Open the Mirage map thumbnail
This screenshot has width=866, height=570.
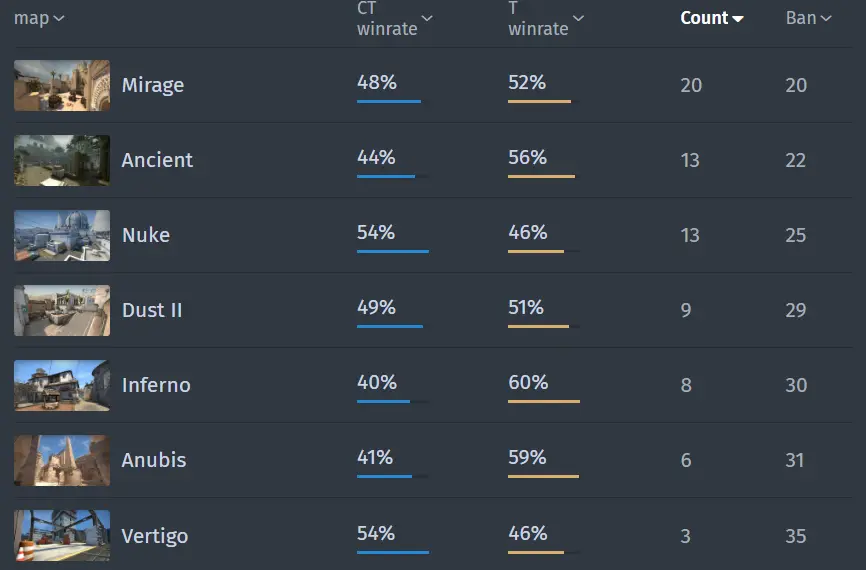click(62, 86)
